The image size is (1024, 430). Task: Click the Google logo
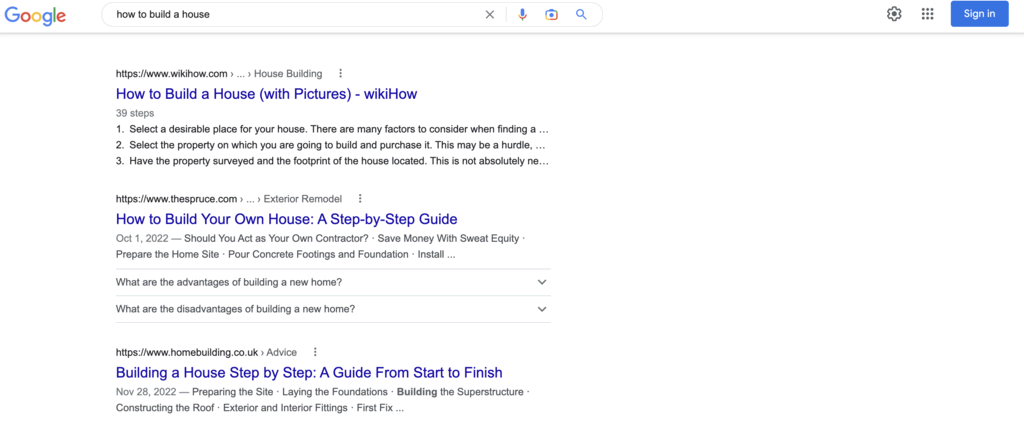pyautogui.click(x=35, y=15)
